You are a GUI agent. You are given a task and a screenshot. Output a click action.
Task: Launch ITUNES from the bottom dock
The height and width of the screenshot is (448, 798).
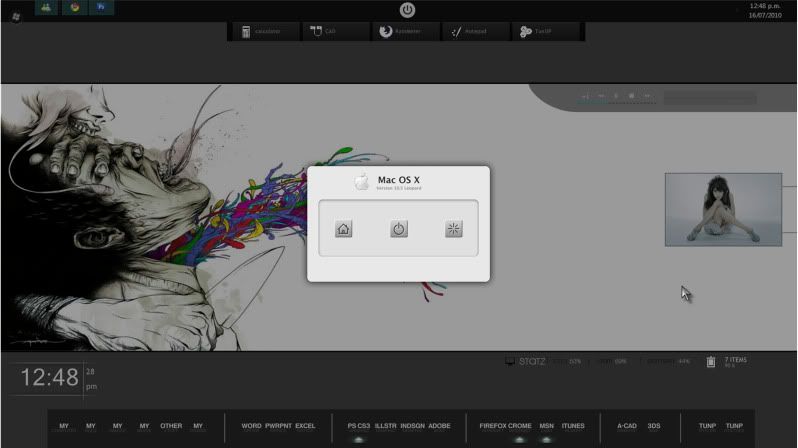tap(573, 426)
